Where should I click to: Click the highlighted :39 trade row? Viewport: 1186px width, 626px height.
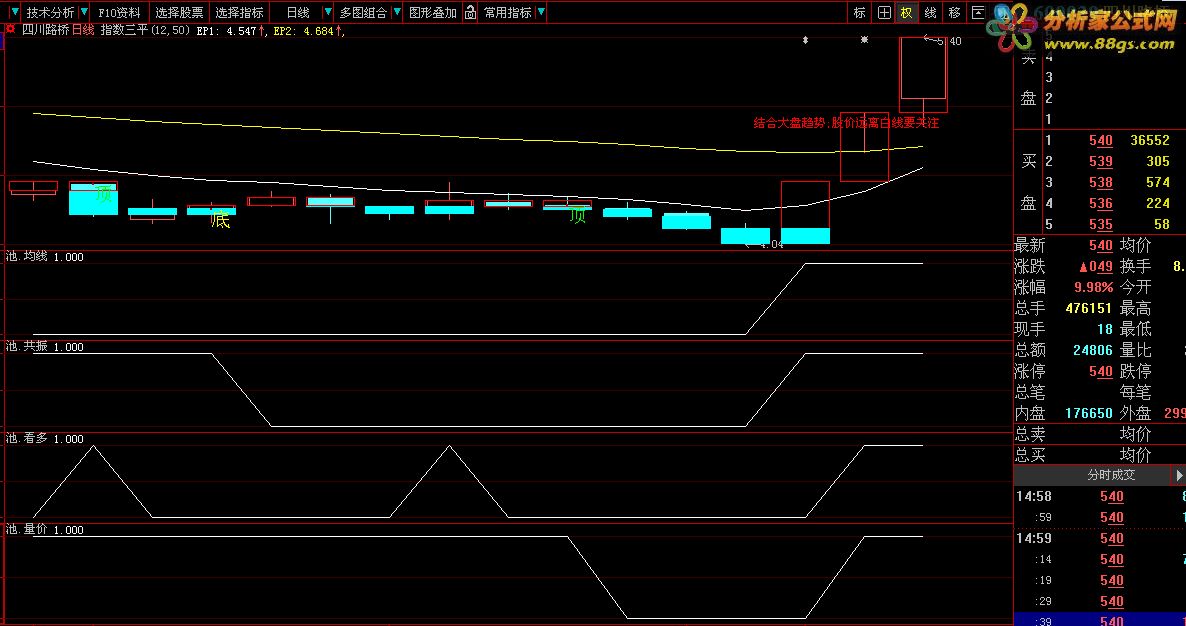point(1100,621)
